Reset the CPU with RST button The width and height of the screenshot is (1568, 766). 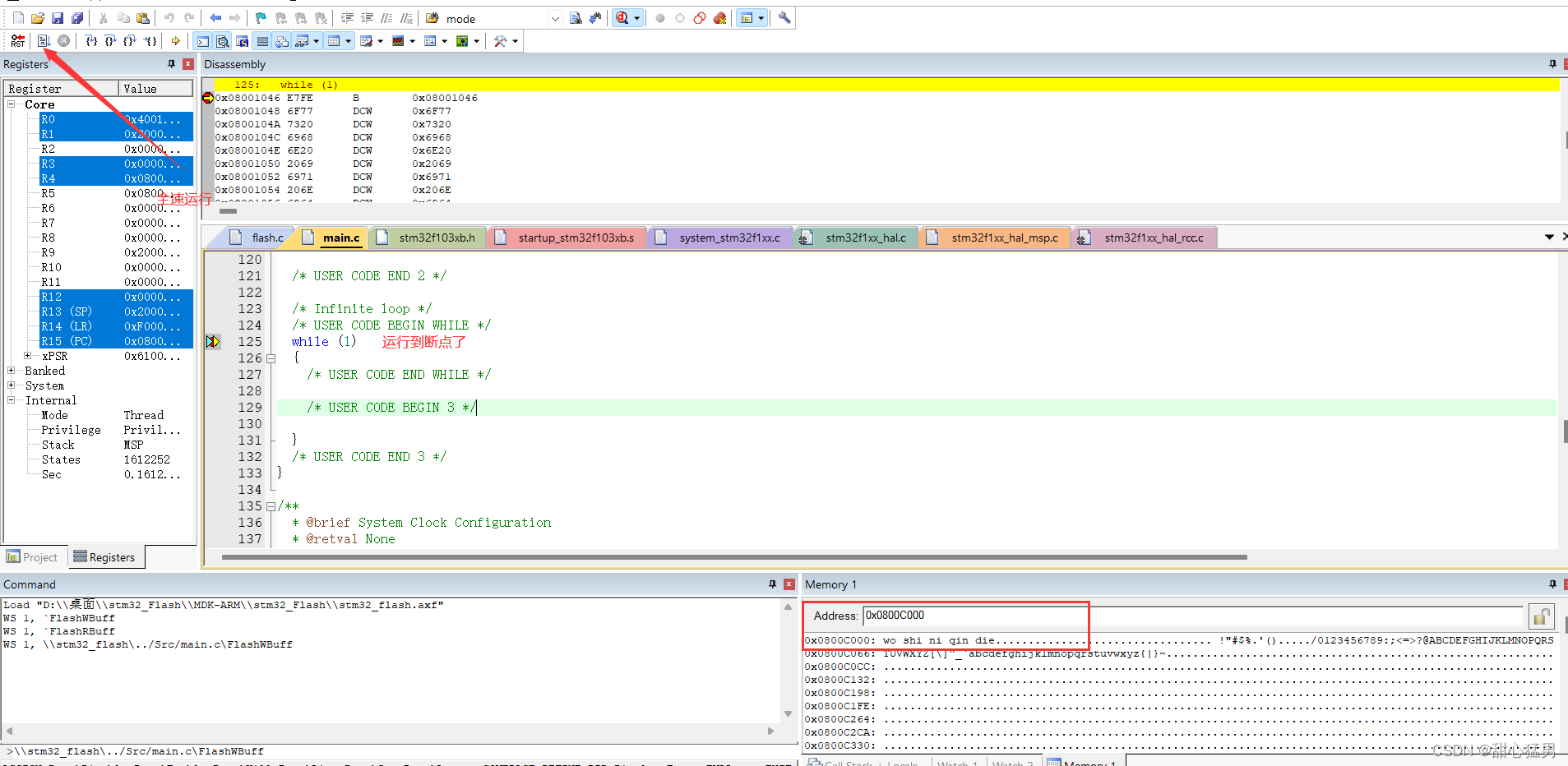(17, 41)
